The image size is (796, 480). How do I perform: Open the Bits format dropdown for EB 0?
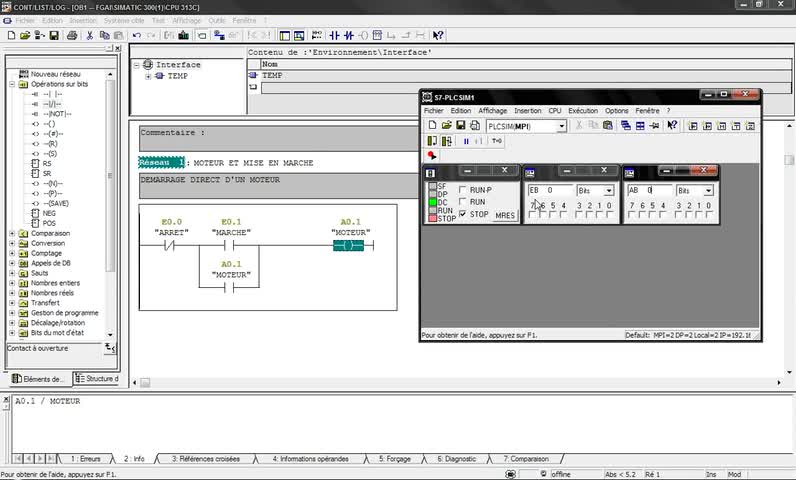pos(609,190)
